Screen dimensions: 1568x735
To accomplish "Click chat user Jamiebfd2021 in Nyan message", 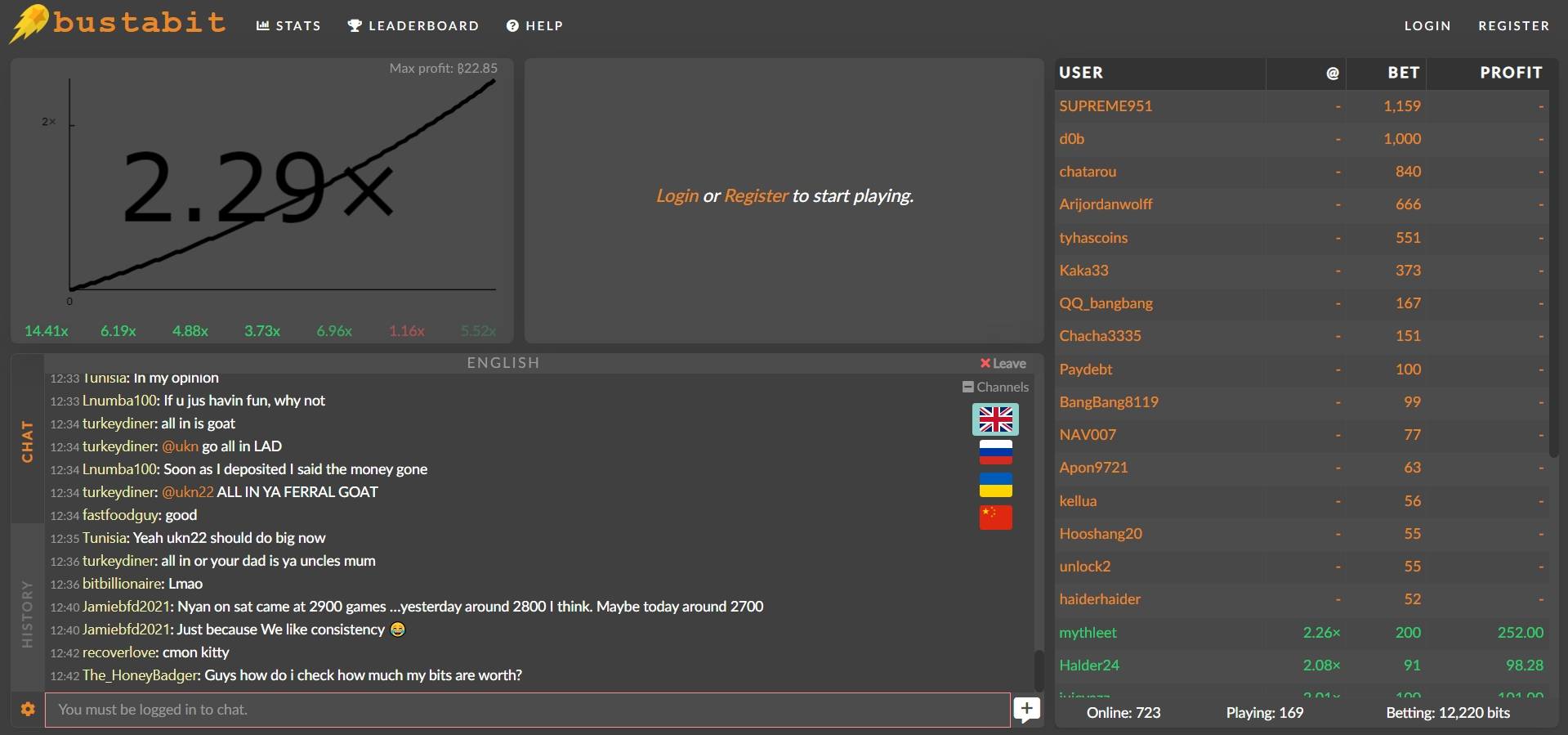I will pyautogui.click(x=127, y=607).
